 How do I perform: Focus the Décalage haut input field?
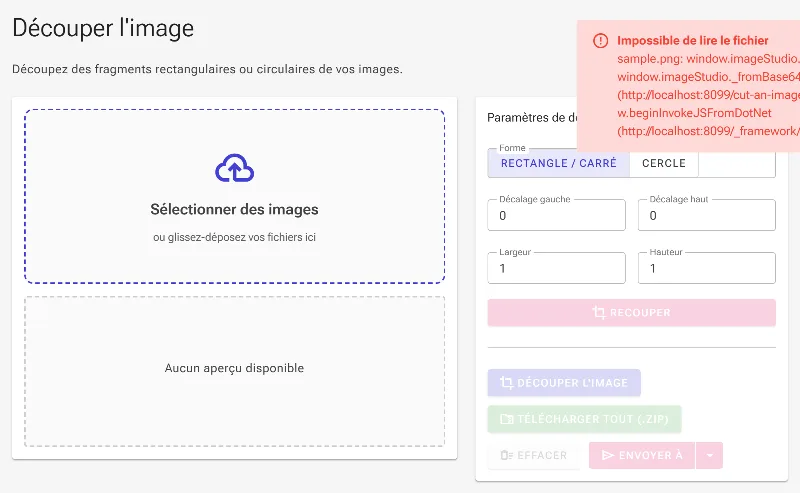(x=707, y=215)
